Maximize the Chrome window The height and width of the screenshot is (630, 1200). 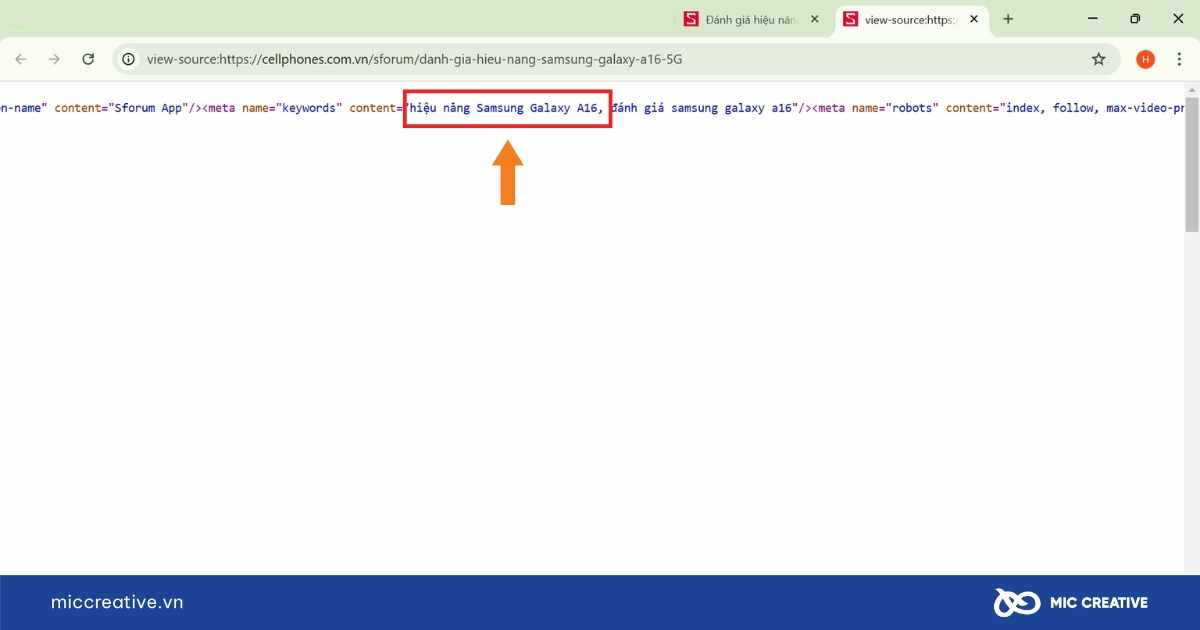click(1135, 19)
